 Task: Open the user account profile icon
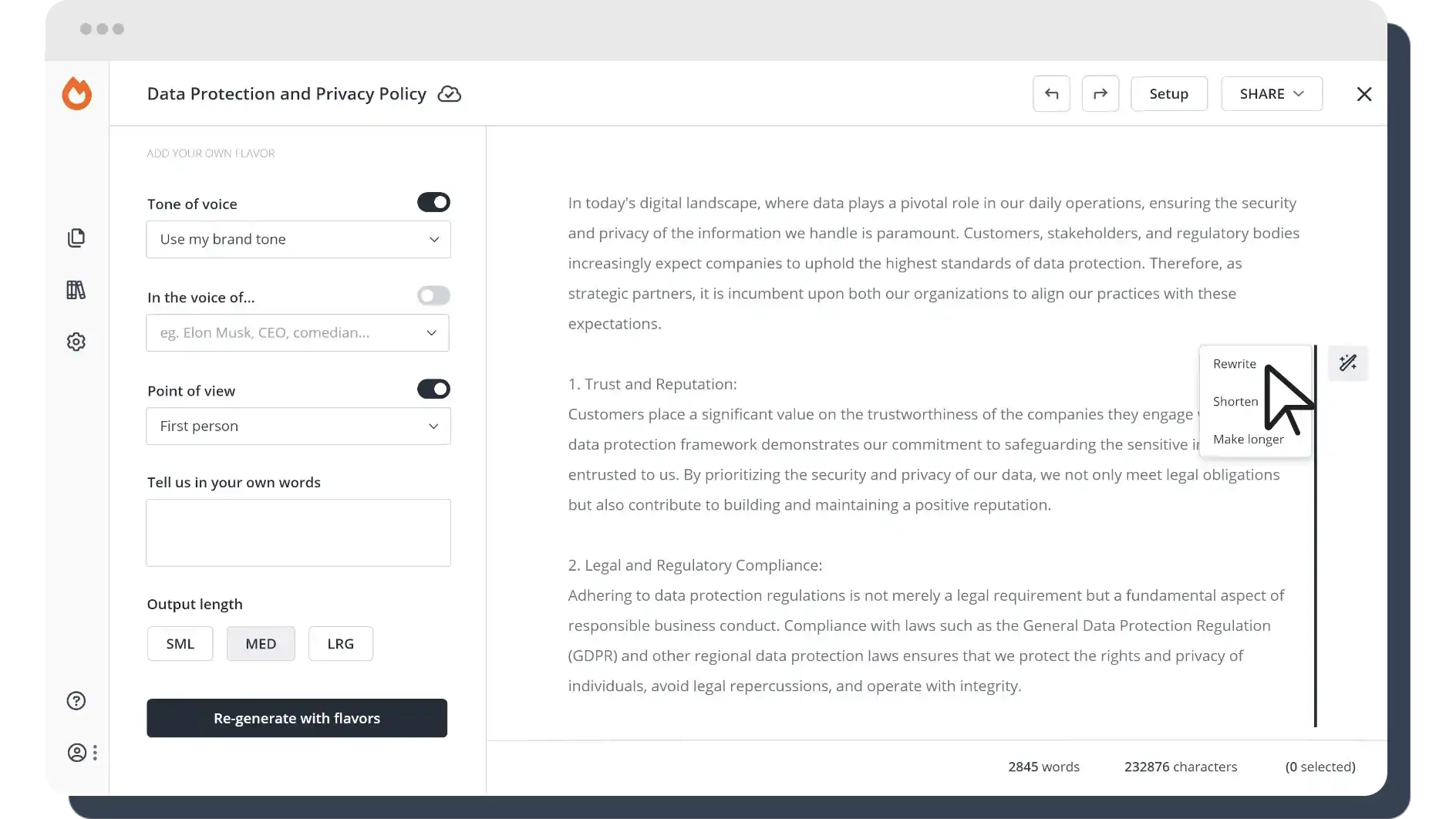pyautogui.click(x=77, y=753)
